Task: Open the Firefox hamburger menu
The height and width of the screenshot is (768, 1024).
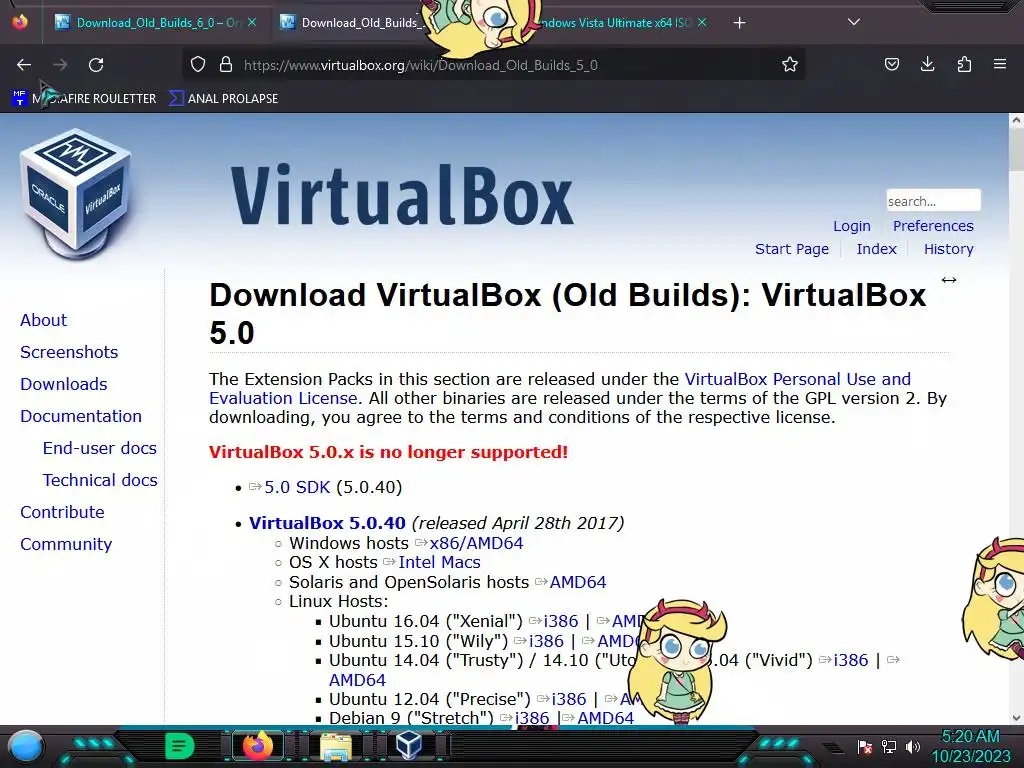Action: pos(1000,64)
